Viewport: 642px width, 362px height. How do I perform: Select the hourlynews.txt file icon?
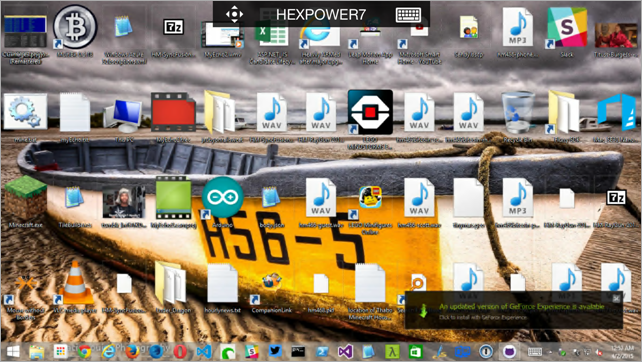pyautogui.click(x=222, y=283)
